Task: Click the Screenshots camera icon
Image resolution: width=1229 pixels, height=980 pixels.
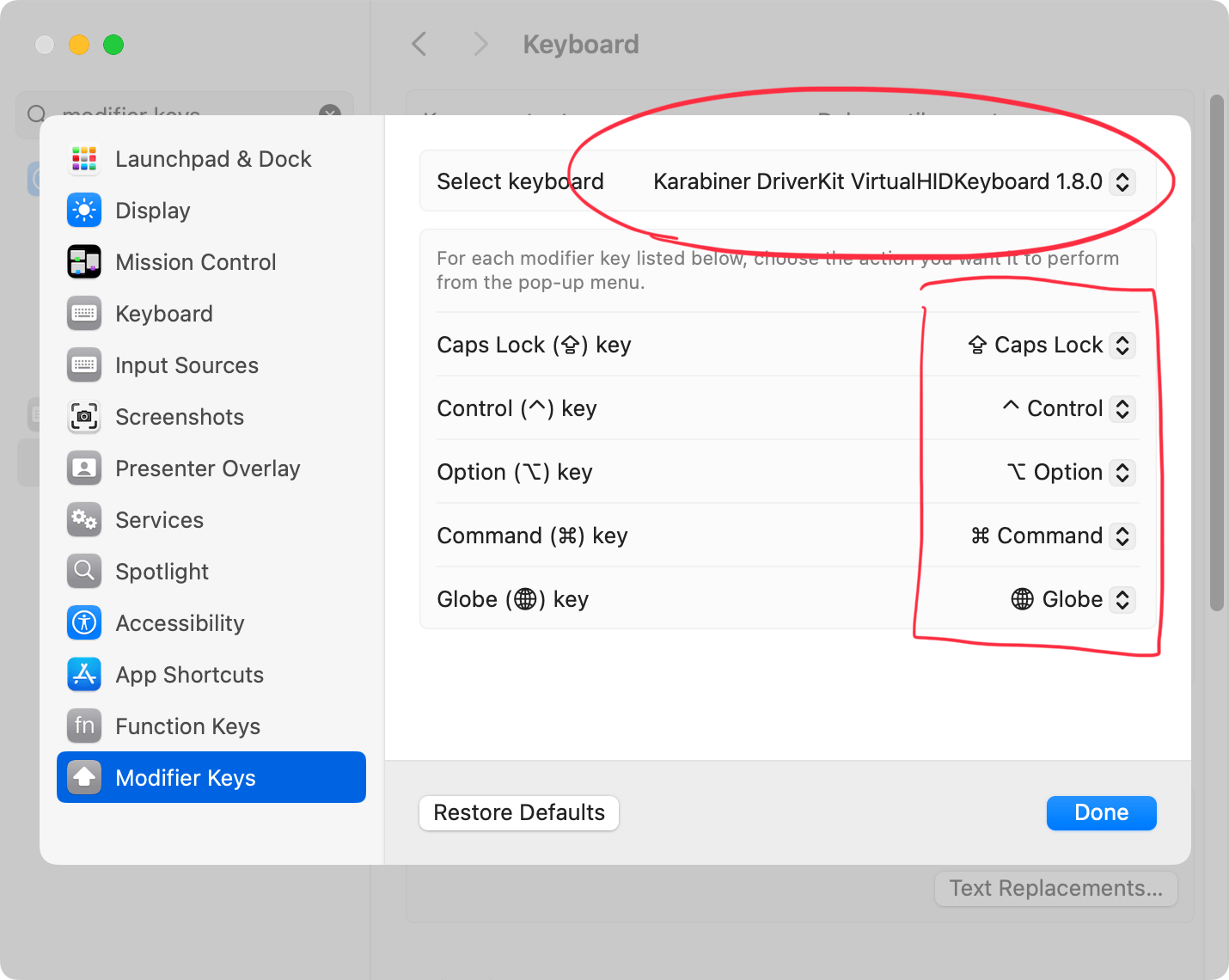Action: tap(84, 417)
